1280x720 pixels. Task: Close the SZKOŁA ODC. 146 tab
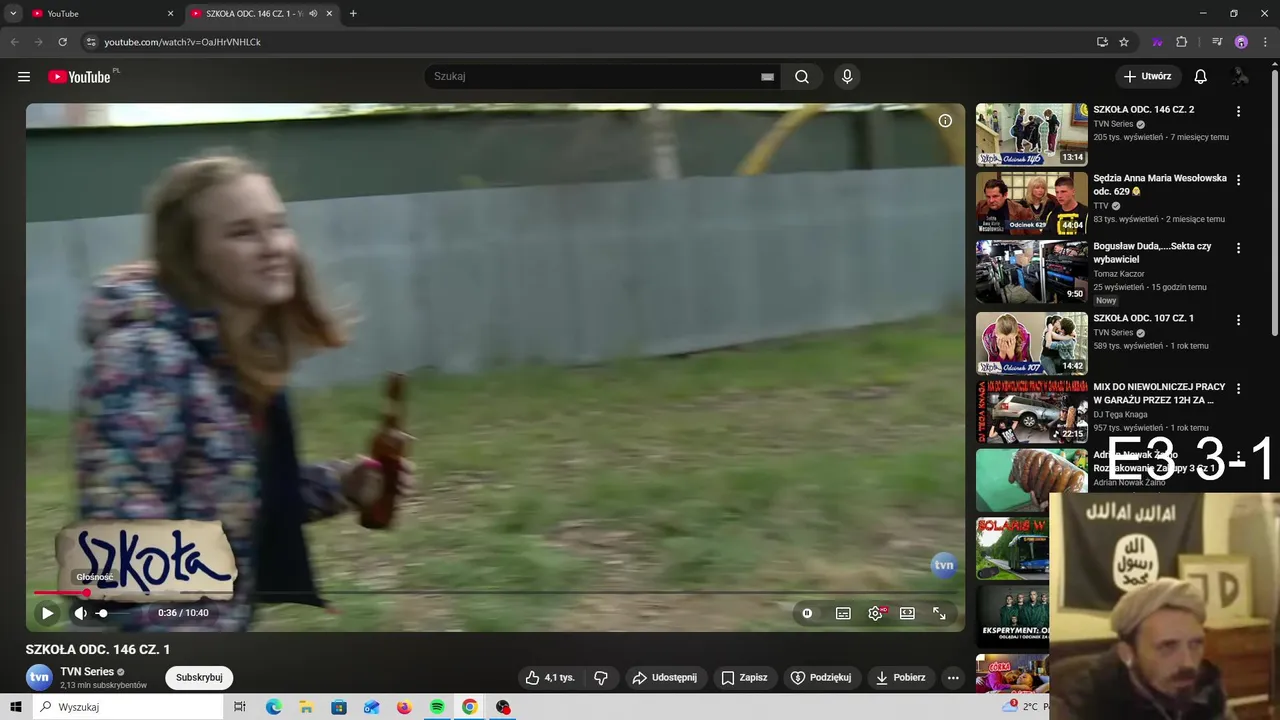329,14
